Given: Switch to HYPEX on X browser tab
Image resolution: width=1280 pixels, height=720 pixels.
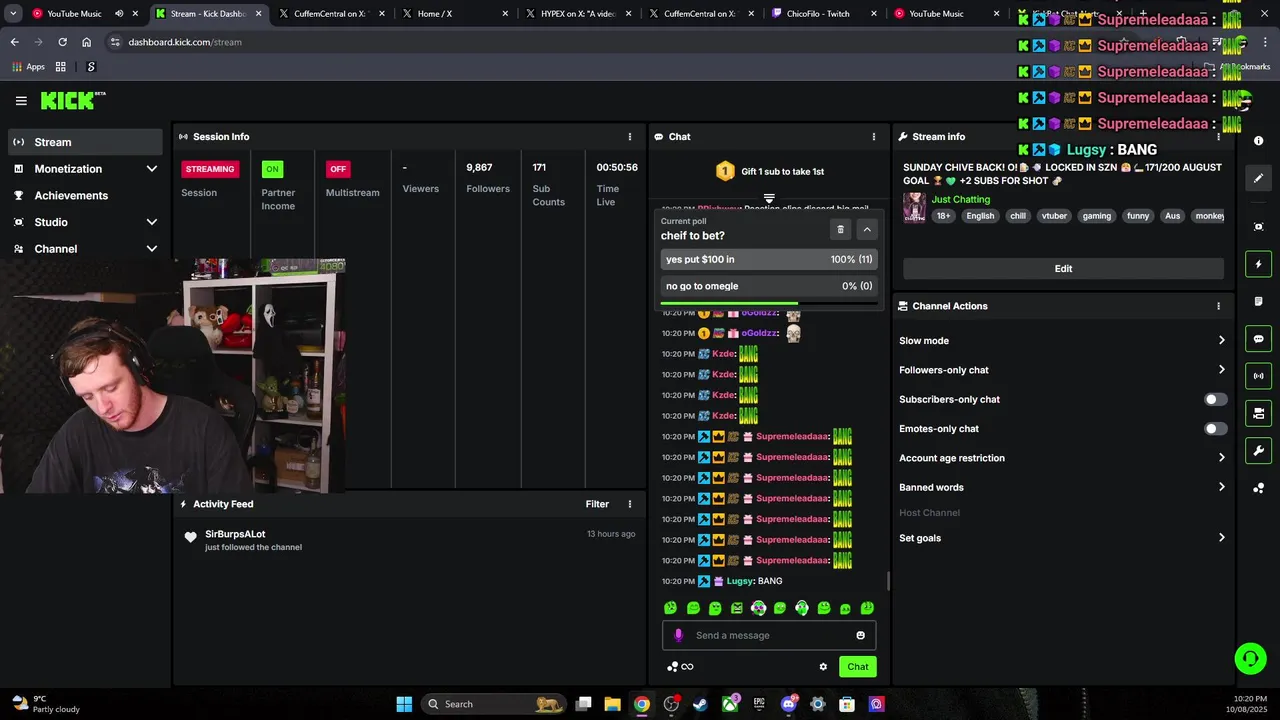Looking at the screenshot, I should pos(579,14).
